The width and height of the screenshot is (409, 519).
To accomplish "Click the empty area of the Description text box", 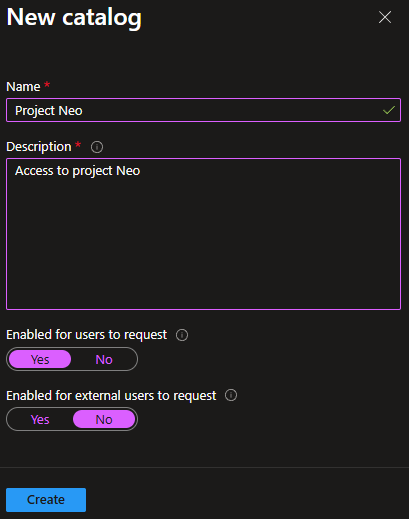I will (203, 243).
